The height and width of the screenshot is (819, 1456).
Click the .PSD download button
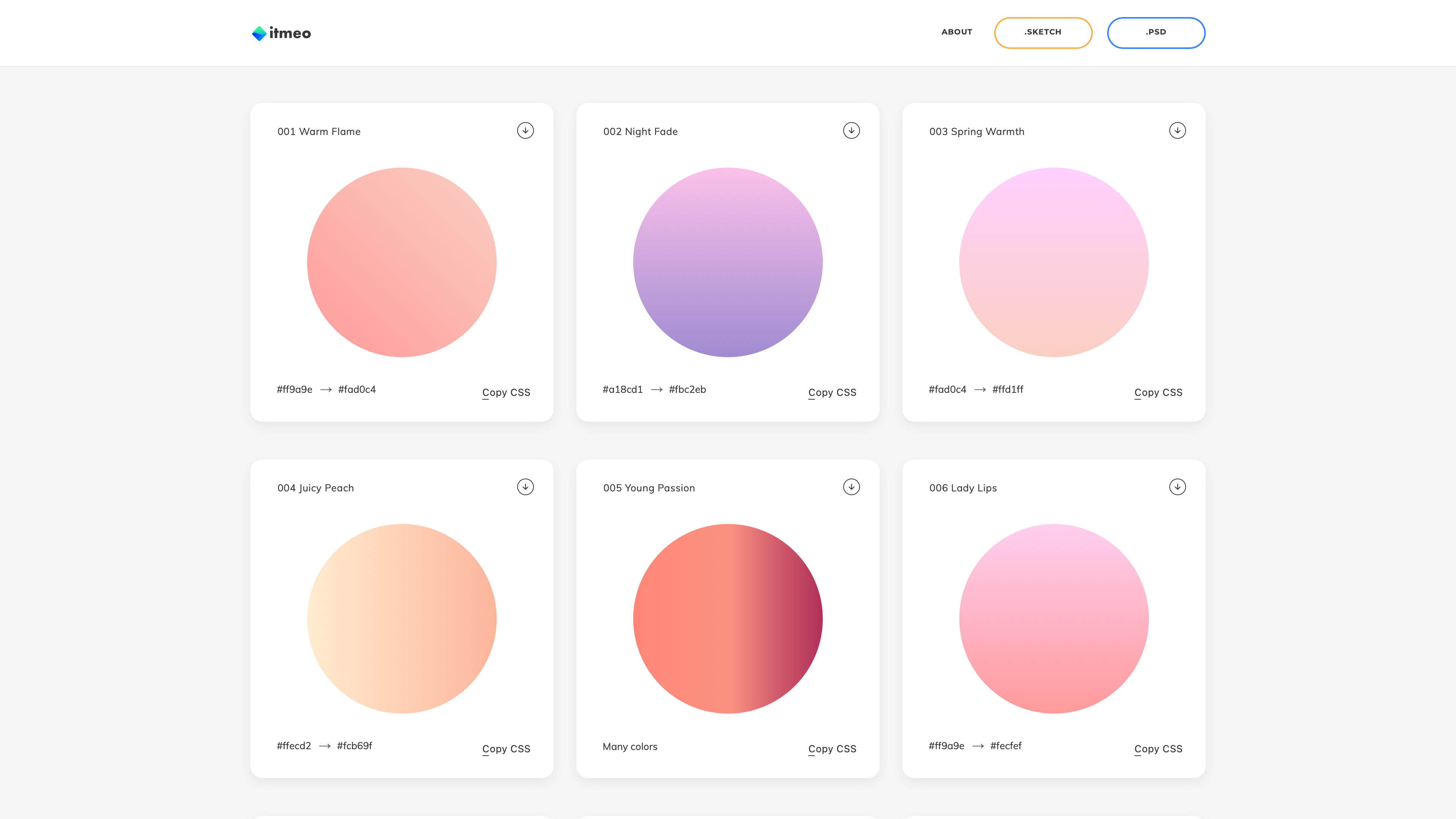(x=1156, y=33)
